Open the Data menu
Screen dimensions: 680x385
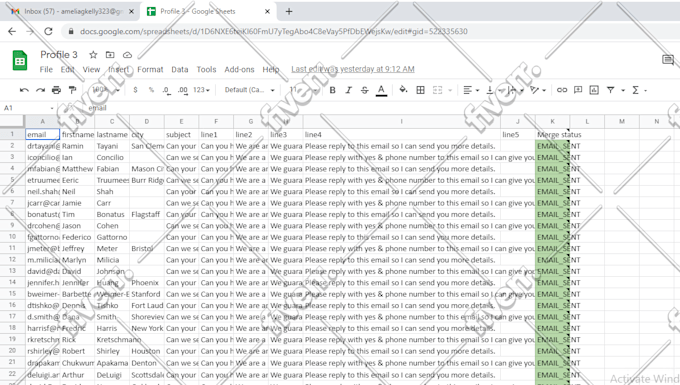[180, 69]
